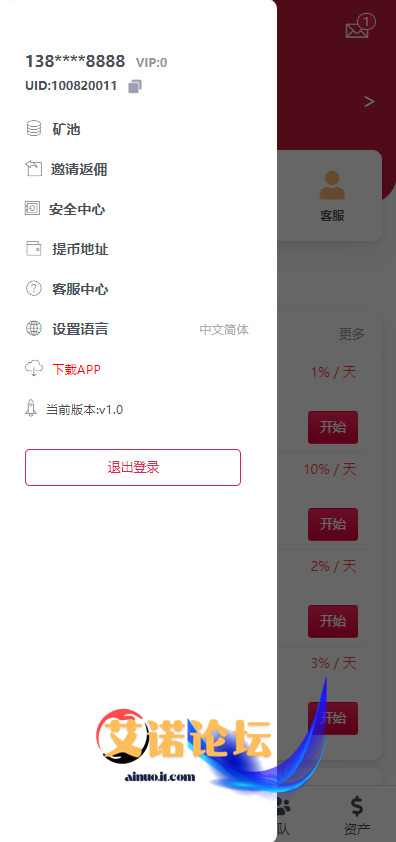
Task: Click the red 下载APP link
Action: coord(76,369)
